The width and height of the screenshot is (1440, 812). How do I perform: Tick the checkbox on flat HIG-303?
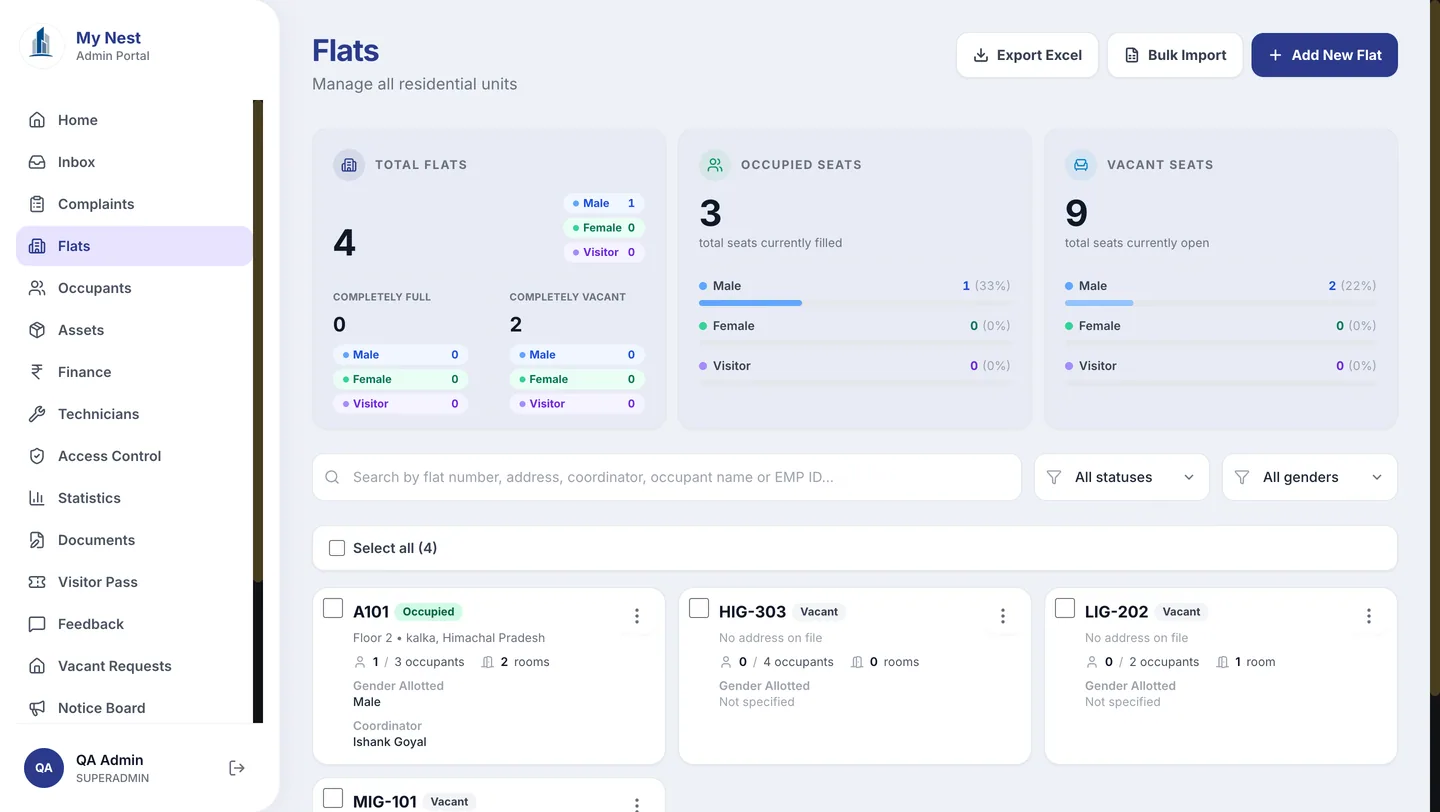click(x=699, y=608)
